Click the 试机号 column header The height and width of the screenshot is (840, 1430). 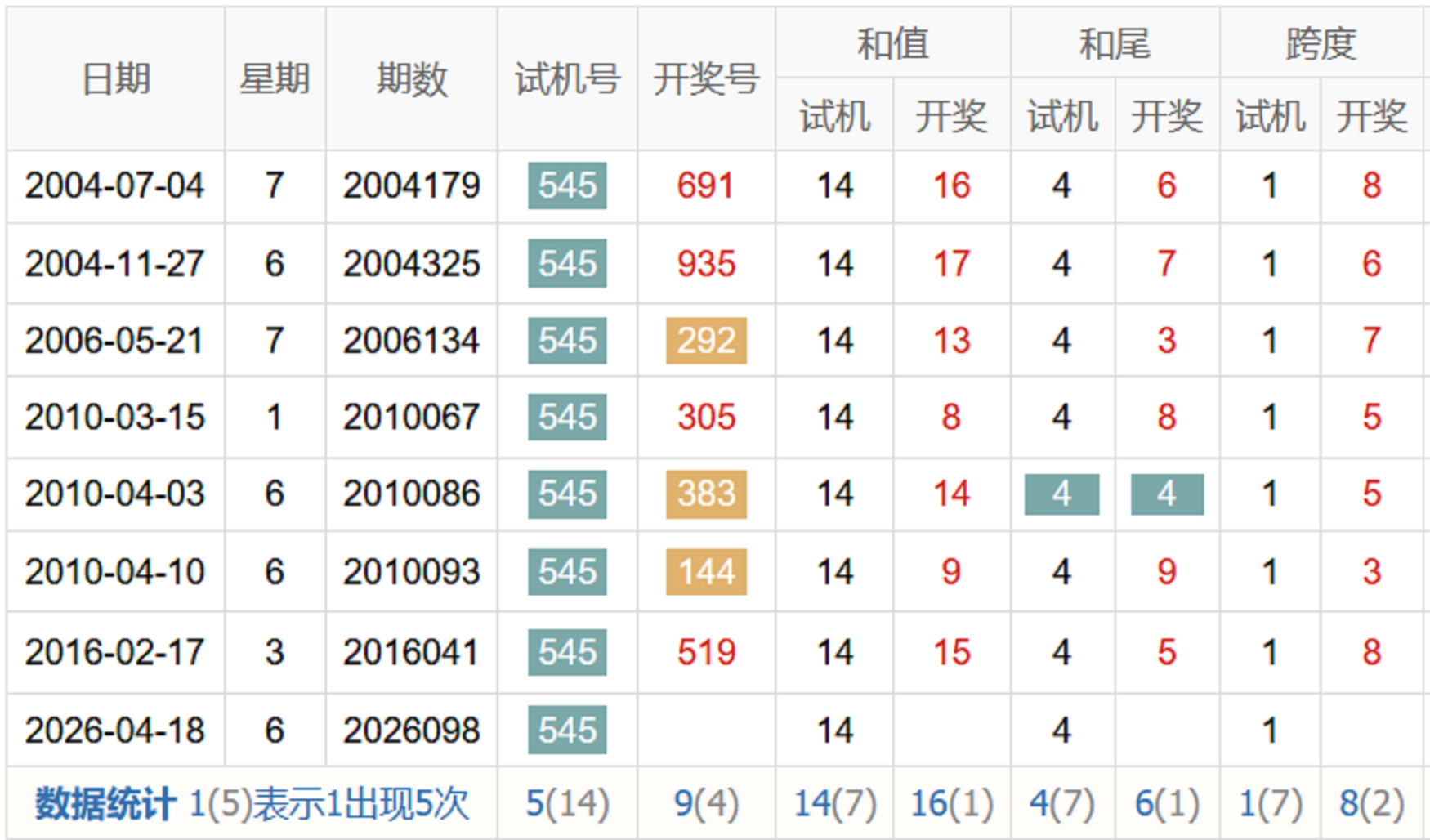click(567, 79)
